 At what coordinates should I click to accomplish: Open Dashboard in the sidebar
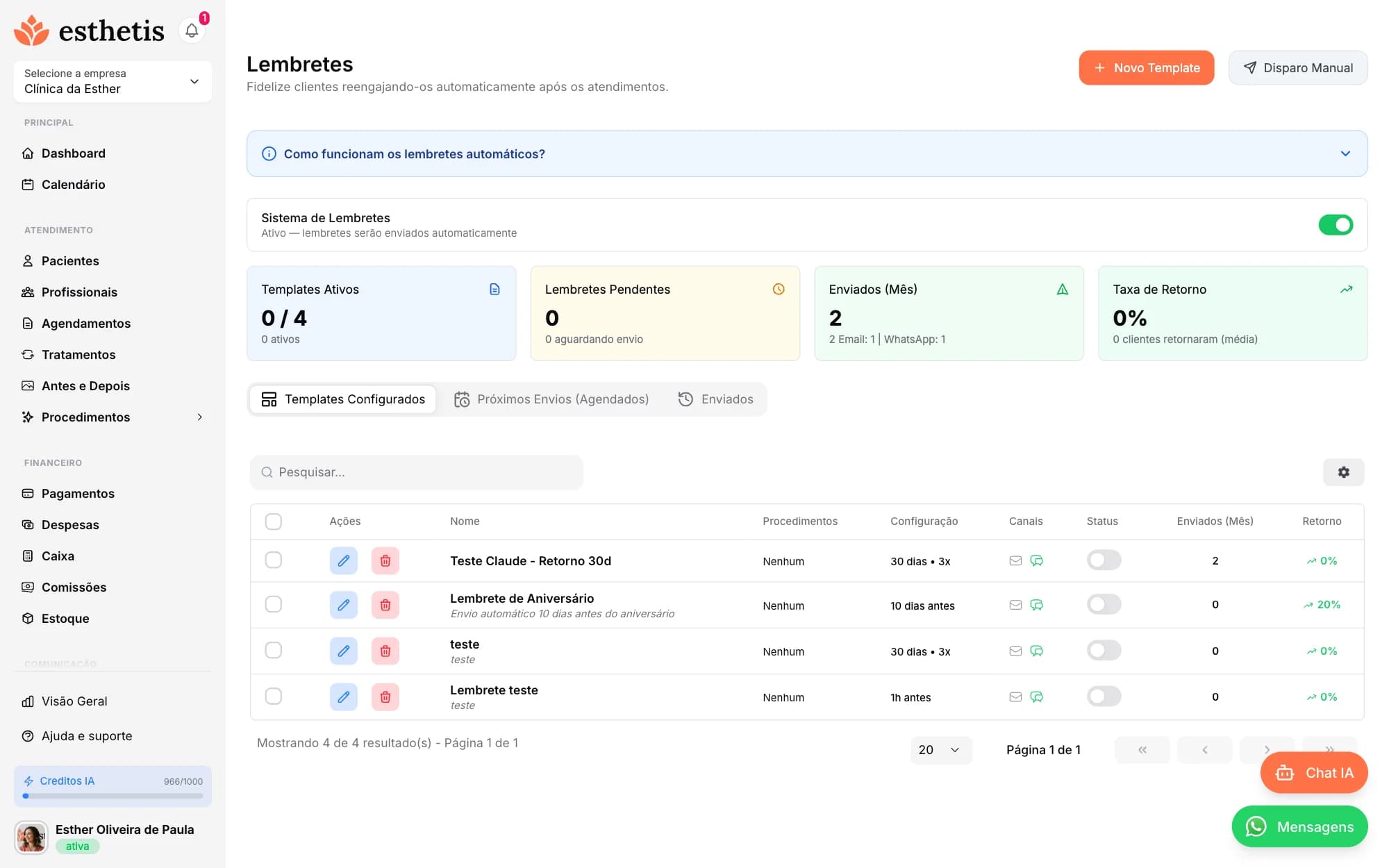click(73, 153)
